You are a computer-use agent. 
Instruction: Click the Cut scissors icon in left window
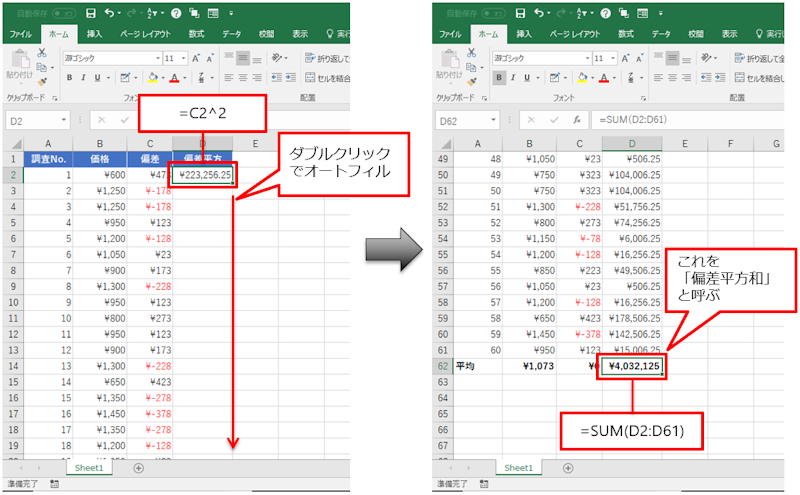[x=41, y=53]
